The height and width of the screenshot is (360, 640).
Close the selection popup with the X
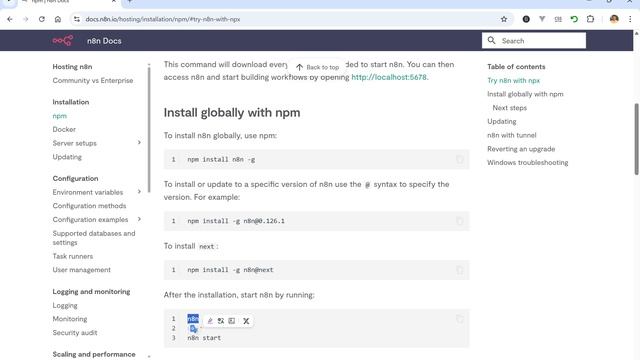(x=246, y=321)
